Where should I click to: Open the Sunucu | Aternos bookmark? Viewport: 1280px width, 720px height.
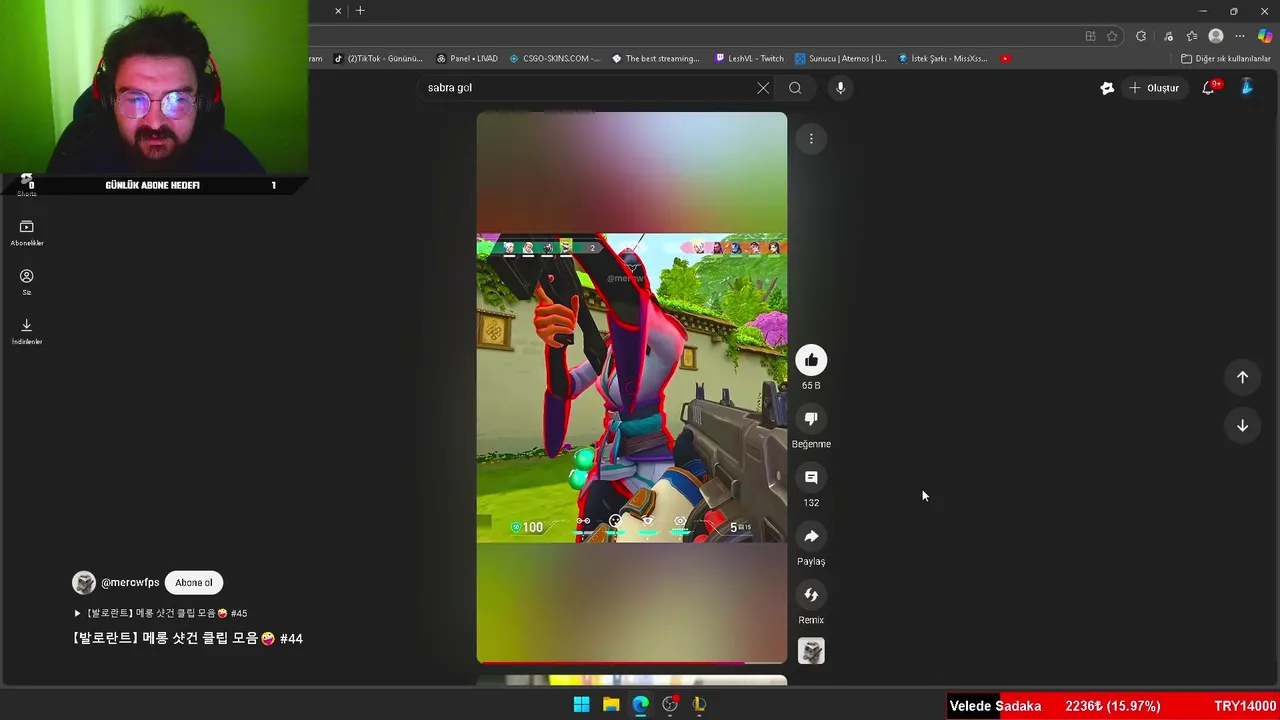[x=841, y=58]
